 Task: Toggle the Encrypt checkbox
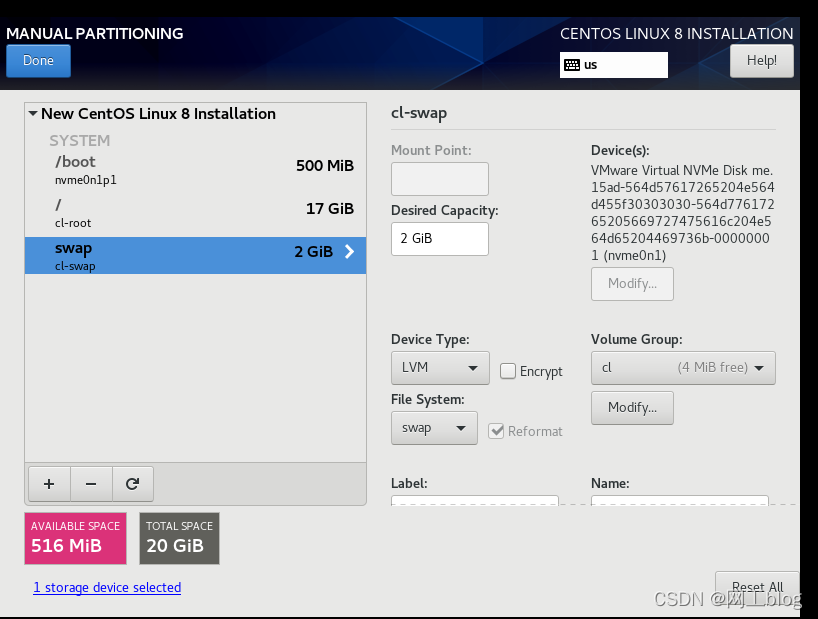[x=508, y=371]
